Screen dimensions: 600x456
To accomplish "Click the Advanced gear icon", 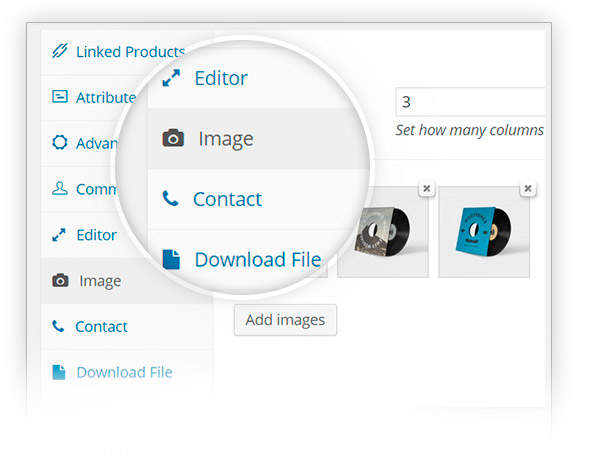I will (x=60, y=142).
